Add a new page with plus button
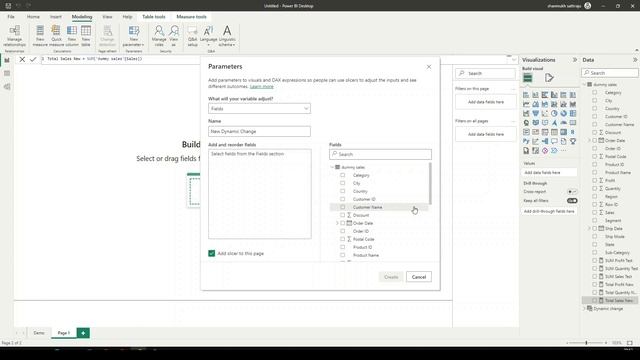This screenshot has width=640, height=360. pyautogui.click(x=83, y=333)
